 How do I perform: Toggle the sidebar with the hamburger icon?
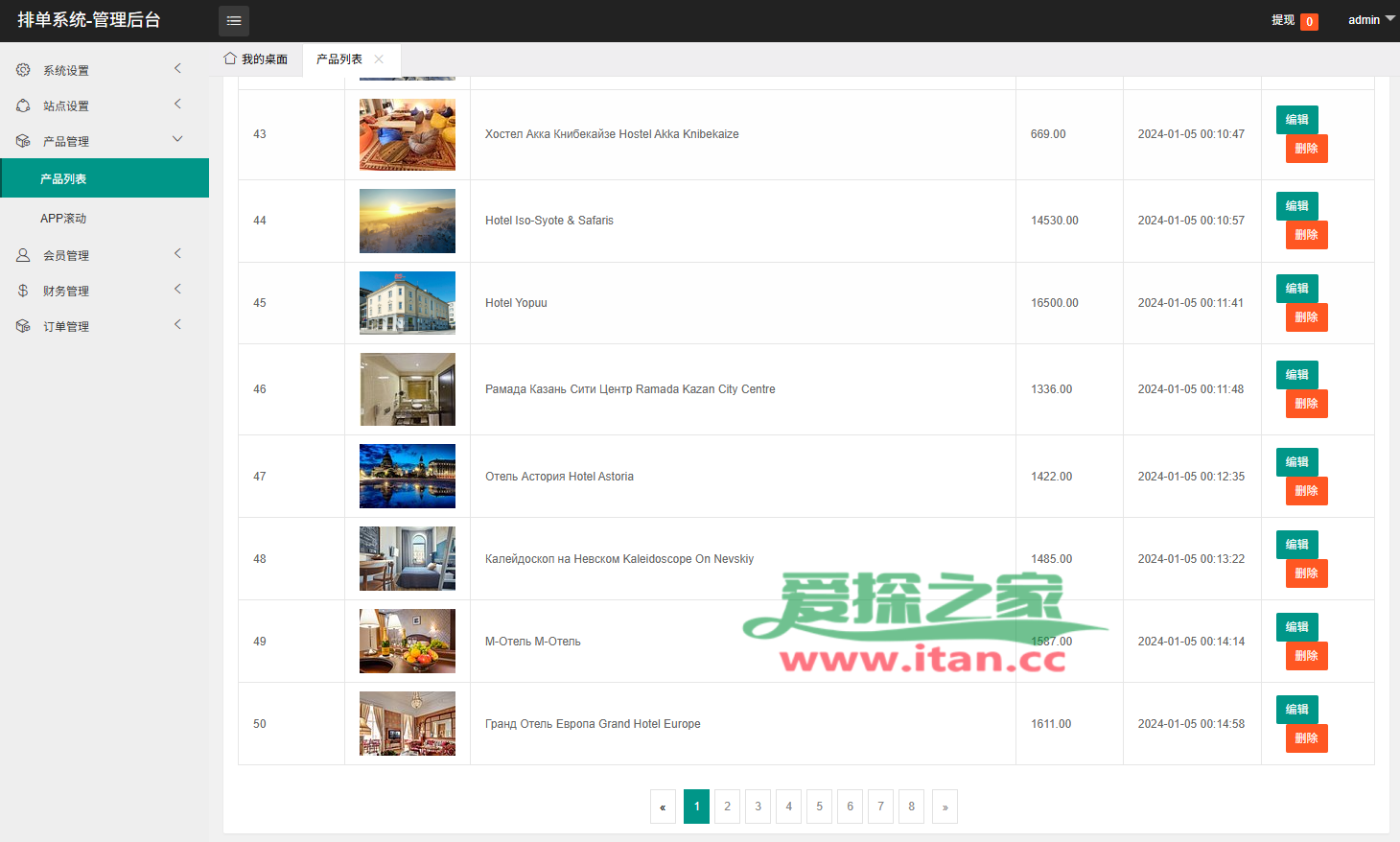(234, 20)
